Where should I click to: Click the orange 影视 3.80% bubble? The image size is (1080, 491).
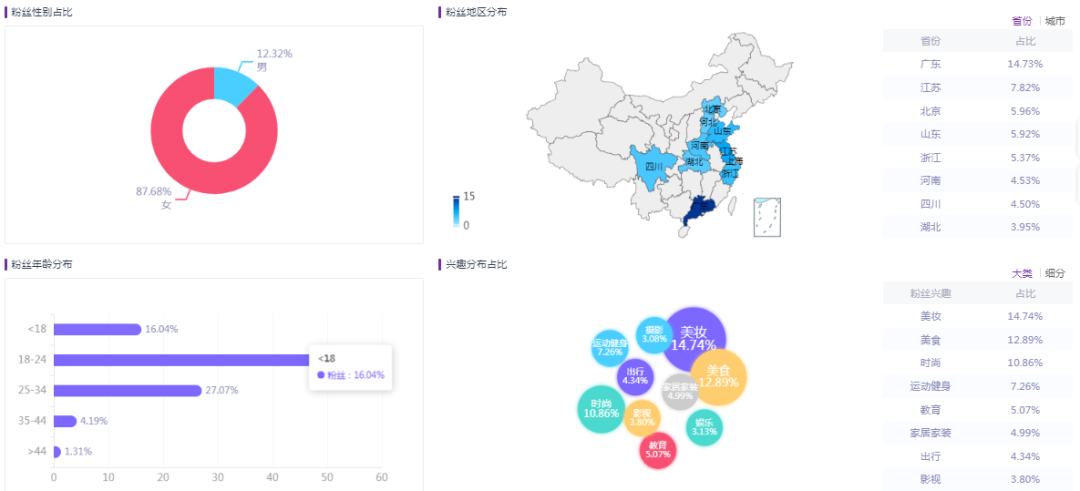(x=642, y=418)
